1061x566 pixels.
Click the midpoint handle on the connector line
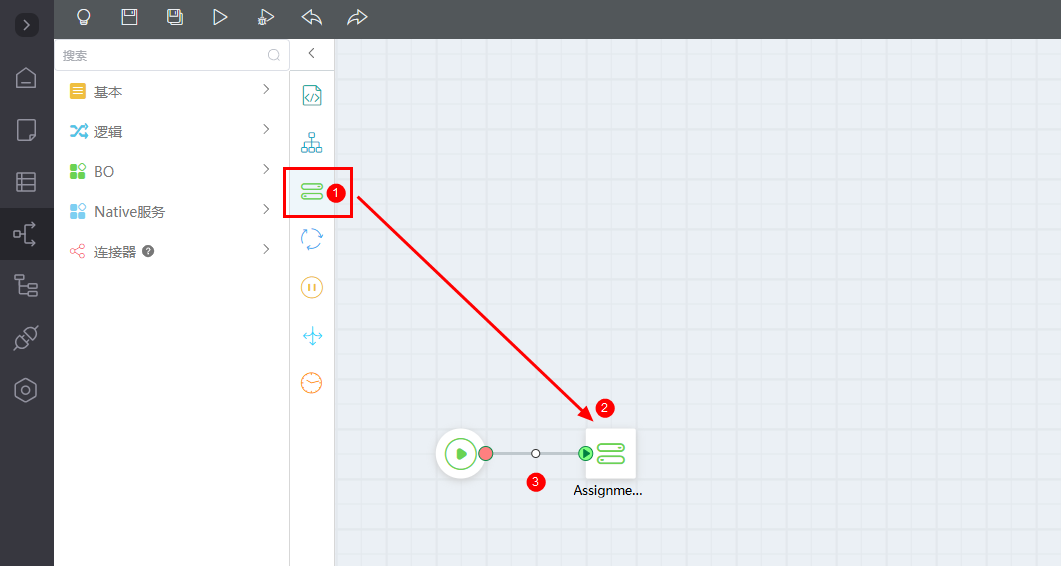pyautogui.click(x=535, y=454)
